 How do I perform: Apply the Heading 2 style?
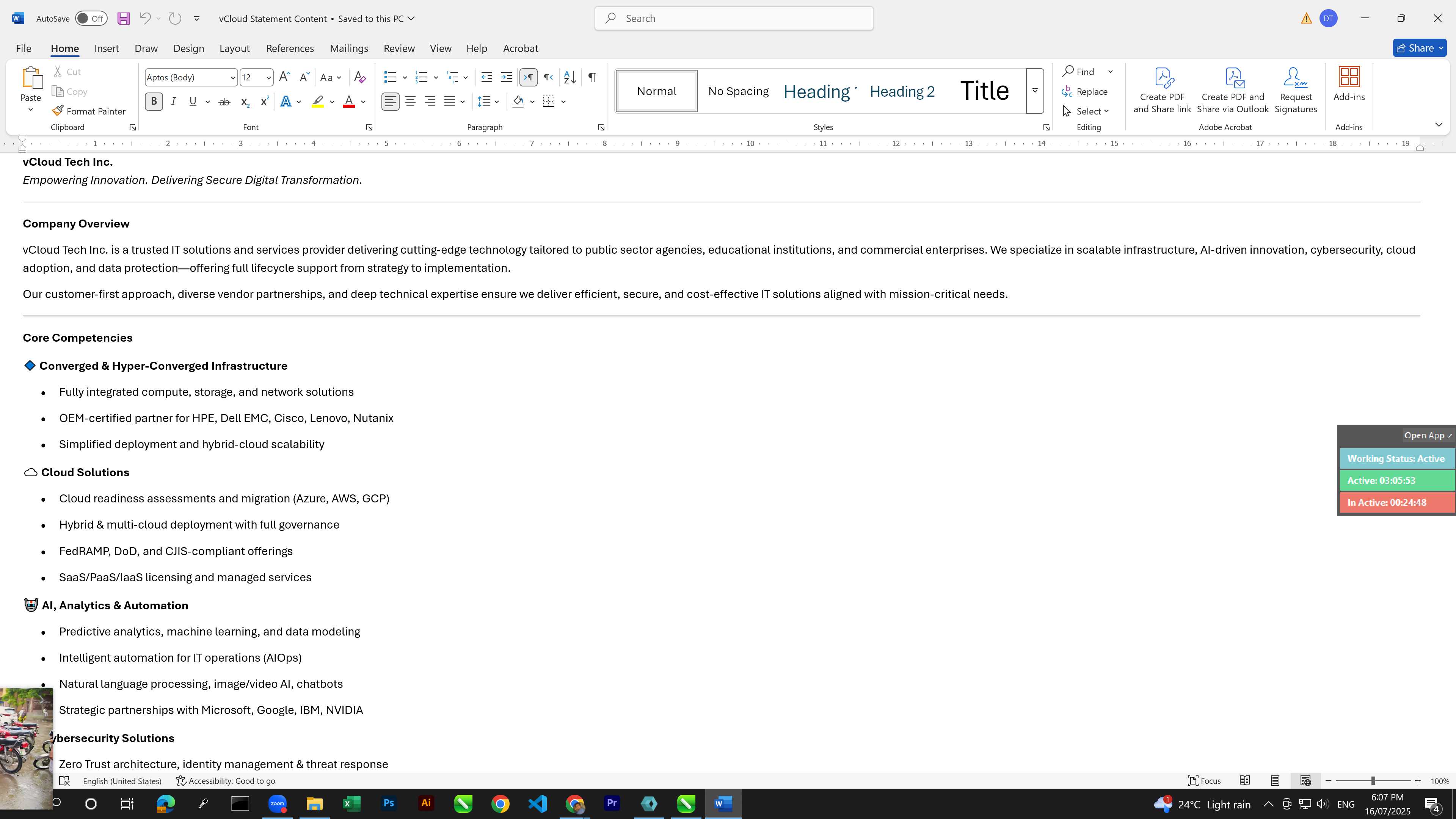[902, 91]
